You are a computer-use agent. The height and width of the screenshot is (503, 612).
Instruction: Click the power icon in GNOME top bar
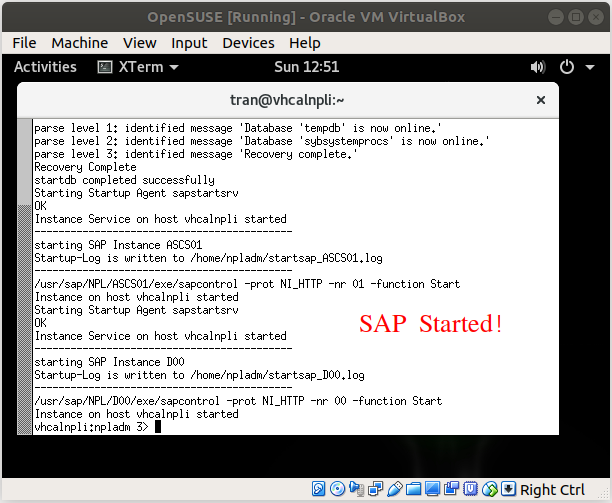coord(567,67)
